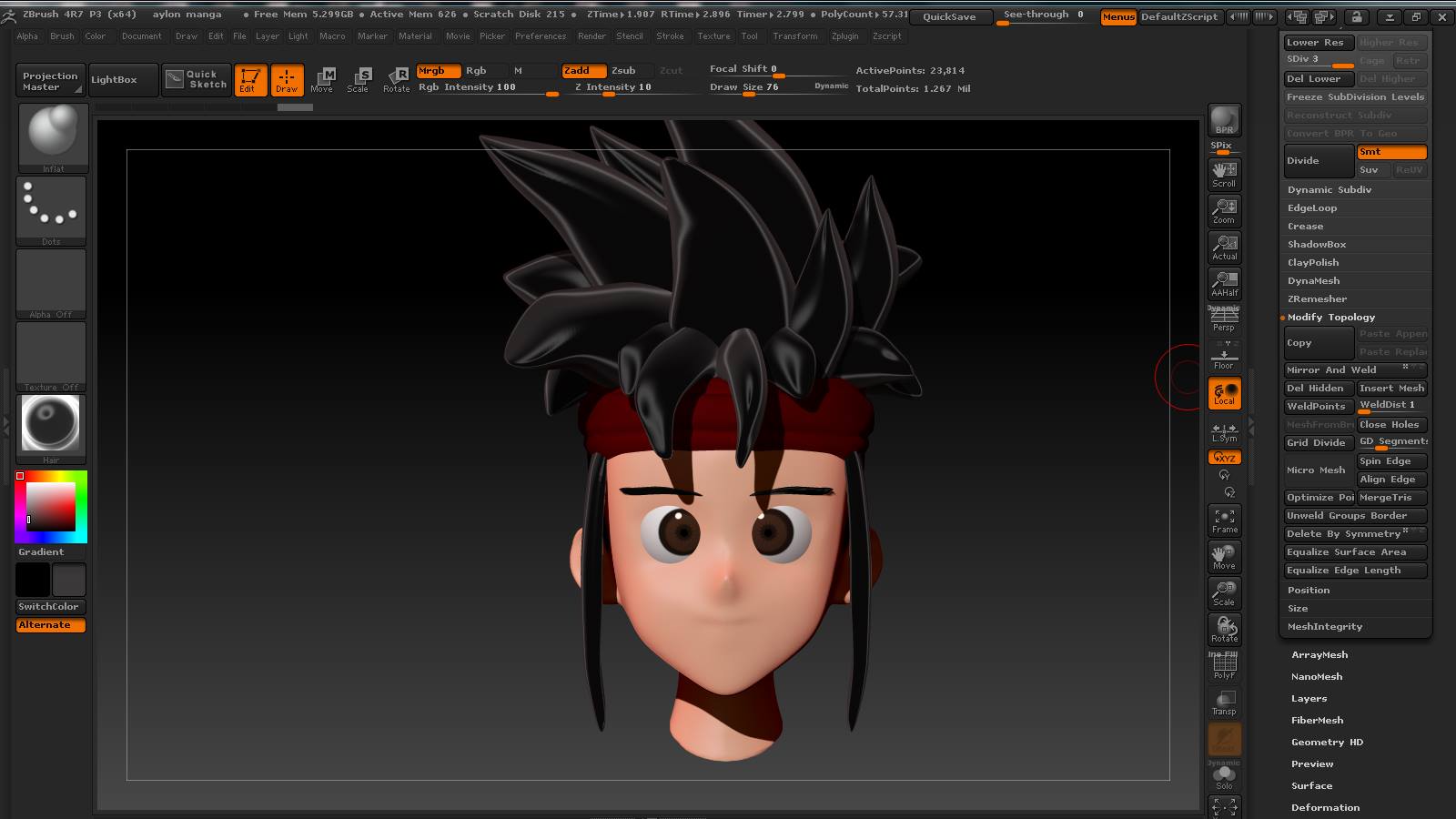
Task: Open the Brush menu
Action: pos(62,36)
